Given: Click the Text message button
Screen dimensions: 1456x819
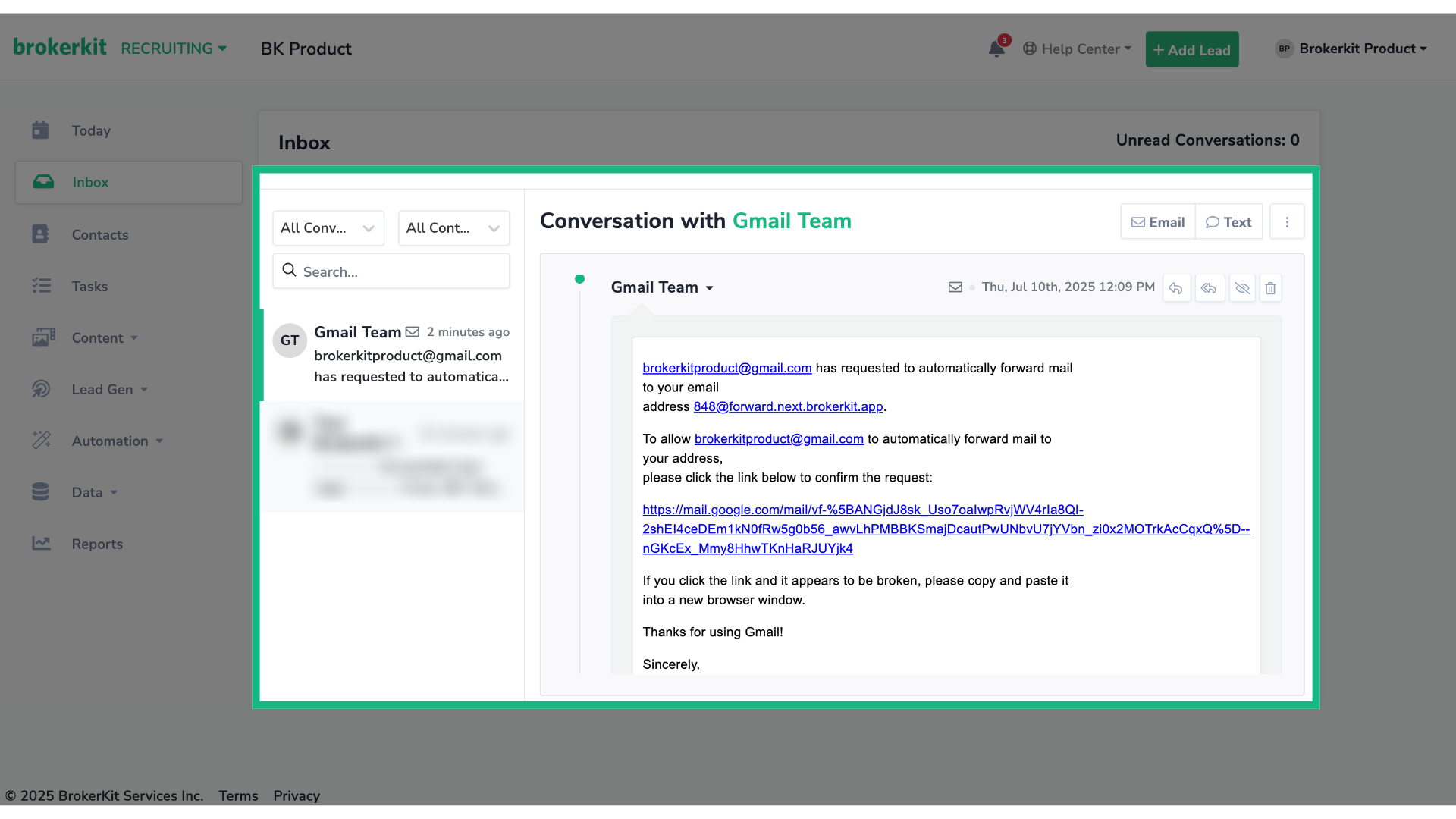Looking at the screenshot, I should pos(1228,222).
